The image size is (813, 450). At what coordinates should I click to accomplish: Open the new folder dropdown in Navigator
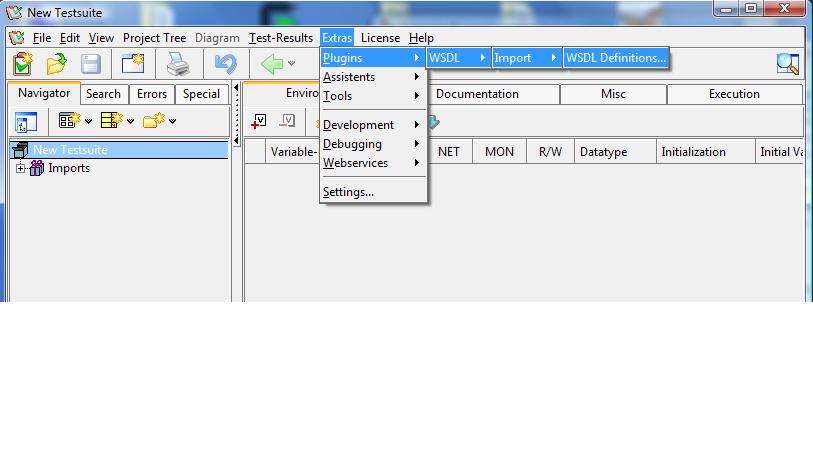(172, 121)
